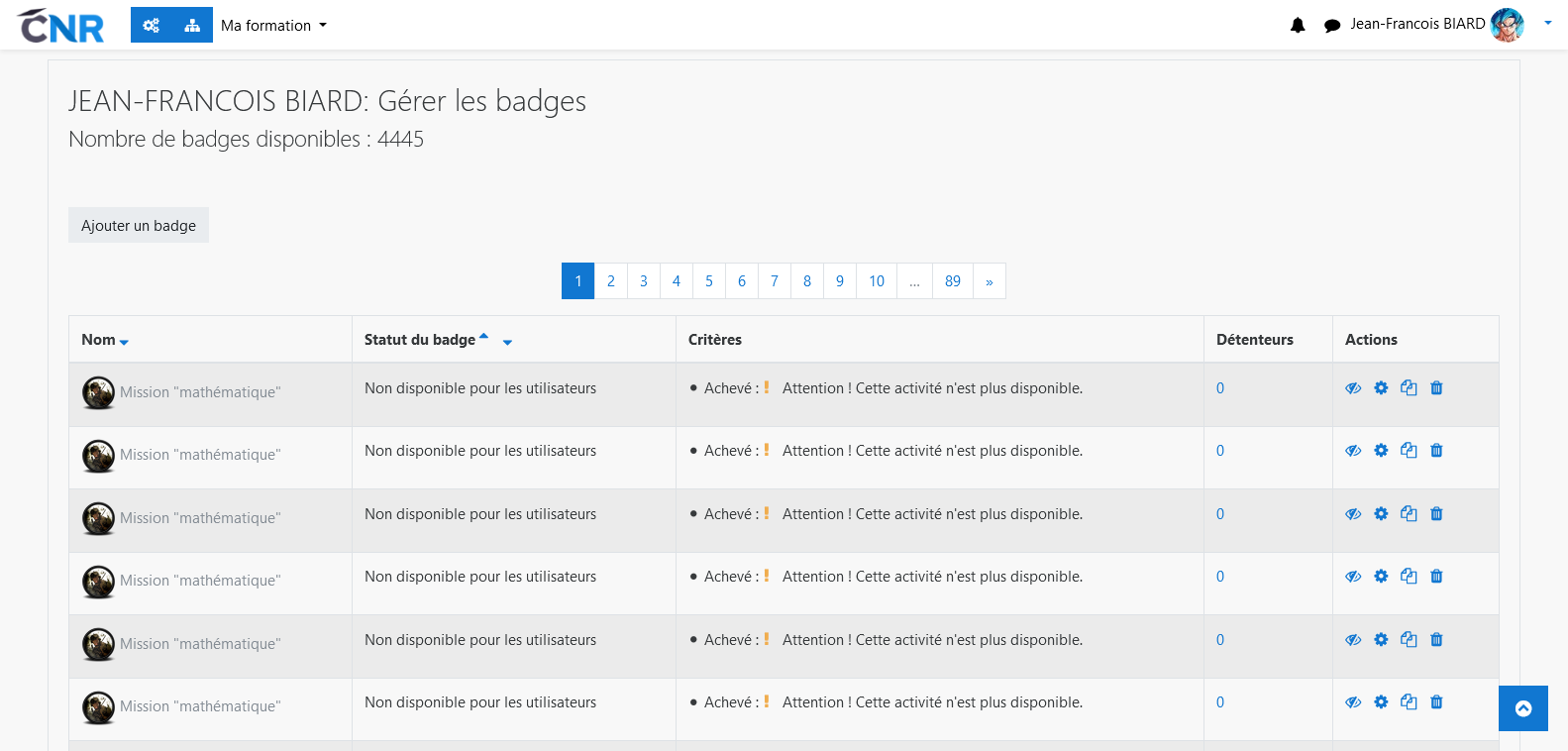Screen dimensions: 1568x751
Task: Toggle access eye icon in third row
Action: [x=1353, y=514]
